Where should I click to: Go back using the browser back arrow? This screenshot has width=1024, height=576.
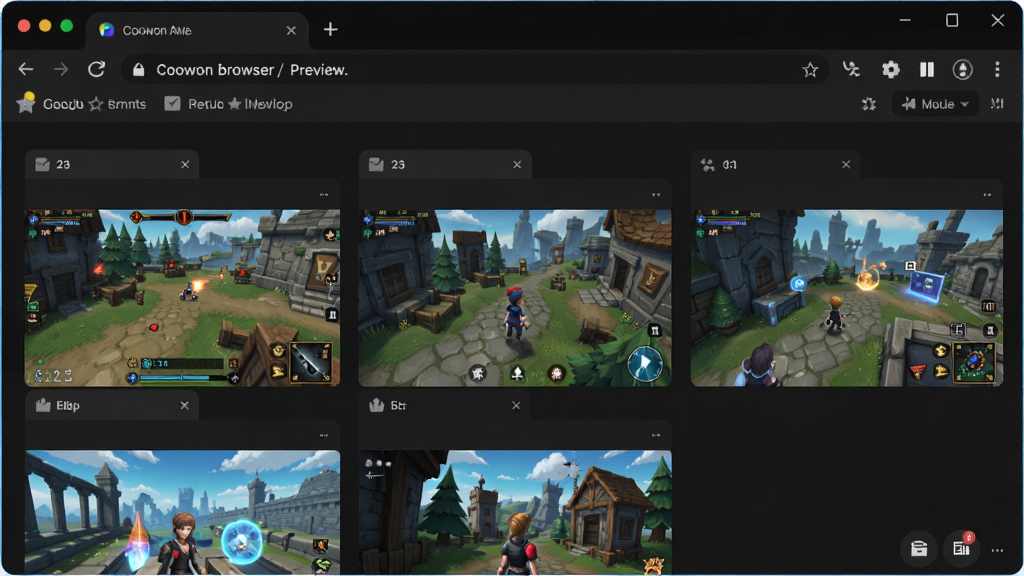pos(26,69)
